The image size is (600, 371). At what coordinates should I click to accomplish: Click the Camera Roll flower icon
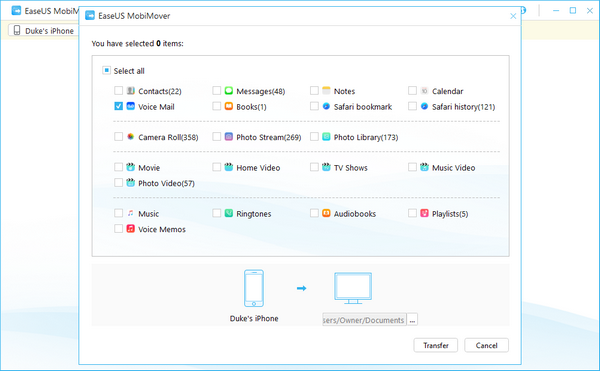point(130,137)
